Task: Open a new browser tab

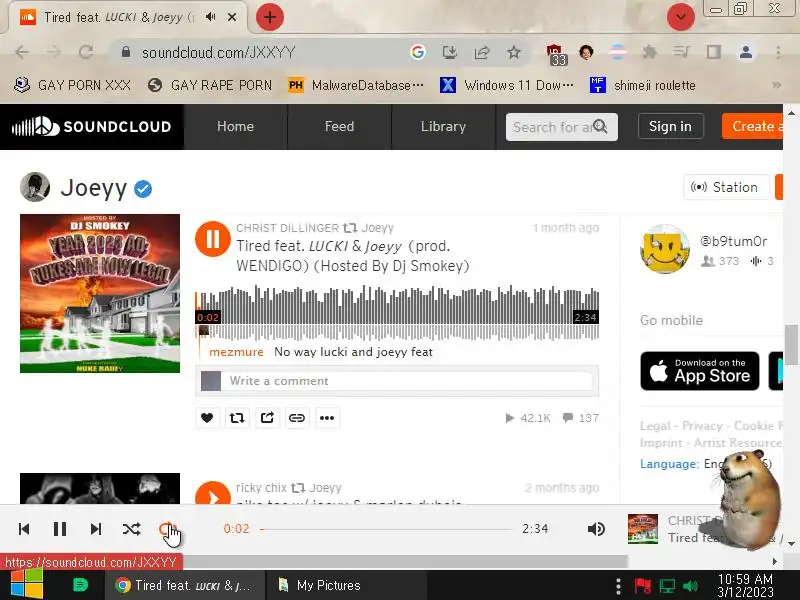Action: pyautogui.click(x=270, y=17)
